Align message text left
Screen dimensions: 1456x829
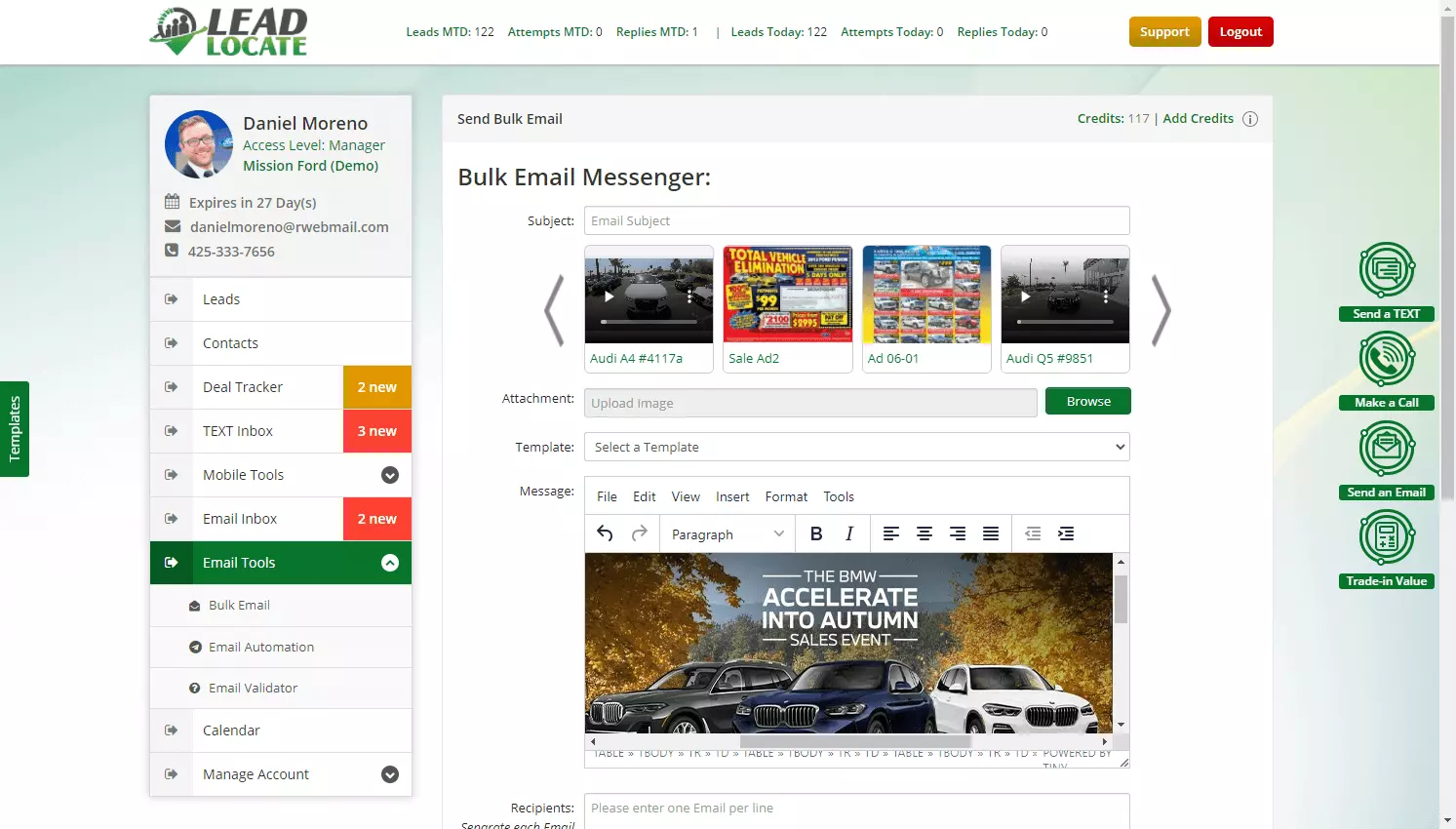(x=891, y=533)
